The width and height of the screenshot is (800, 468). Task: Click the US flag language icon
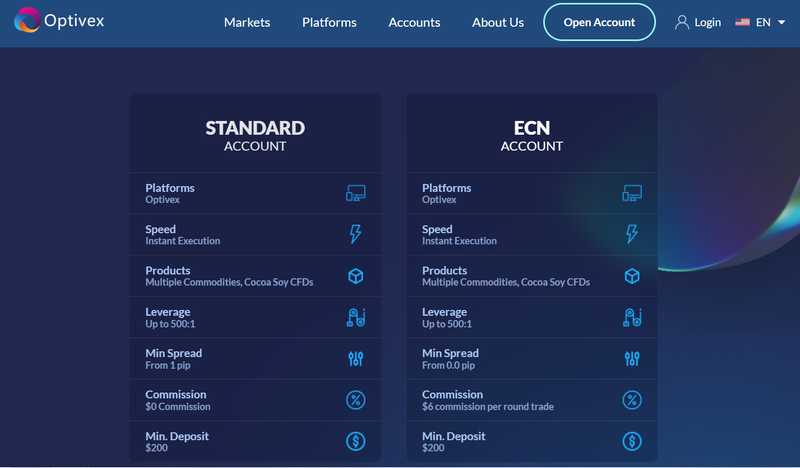point(742,22)
